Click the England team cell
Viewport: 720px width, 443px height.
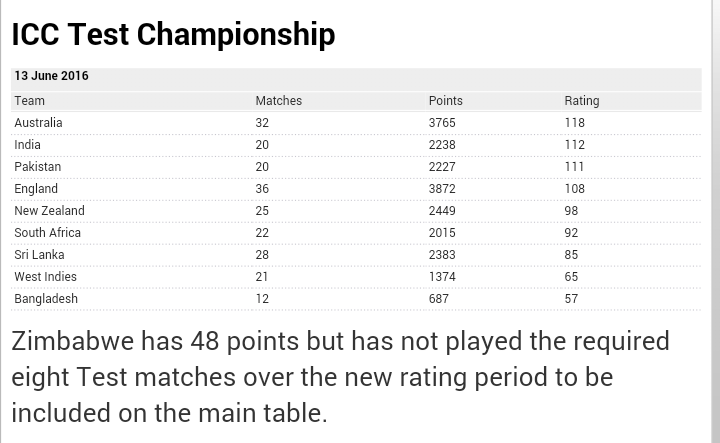[x=36, y=189]
